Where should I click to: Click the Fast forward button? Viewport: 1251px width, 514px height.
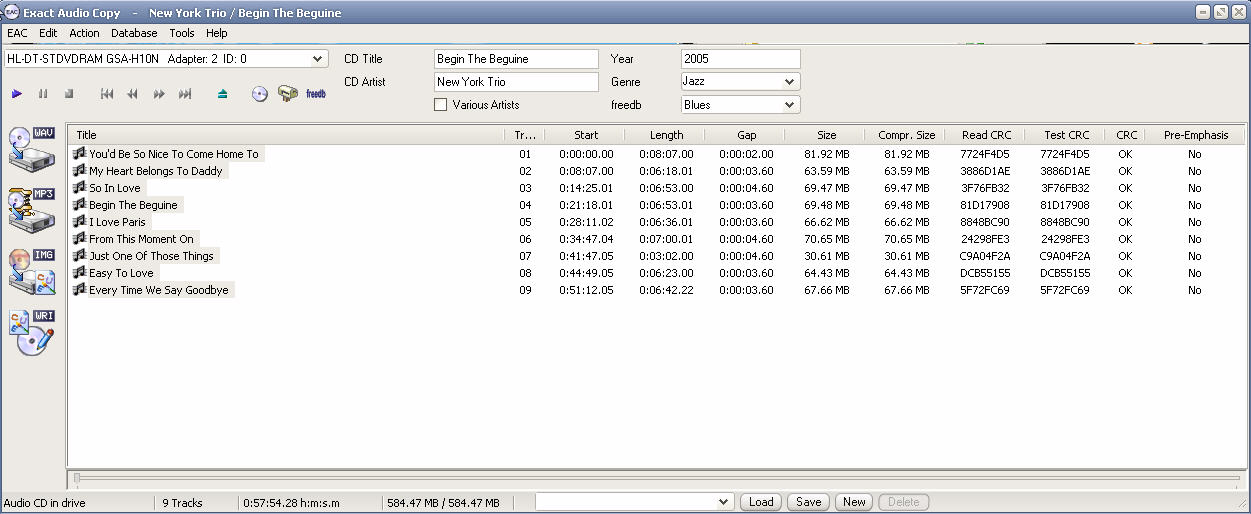click(x=159, y=94)
